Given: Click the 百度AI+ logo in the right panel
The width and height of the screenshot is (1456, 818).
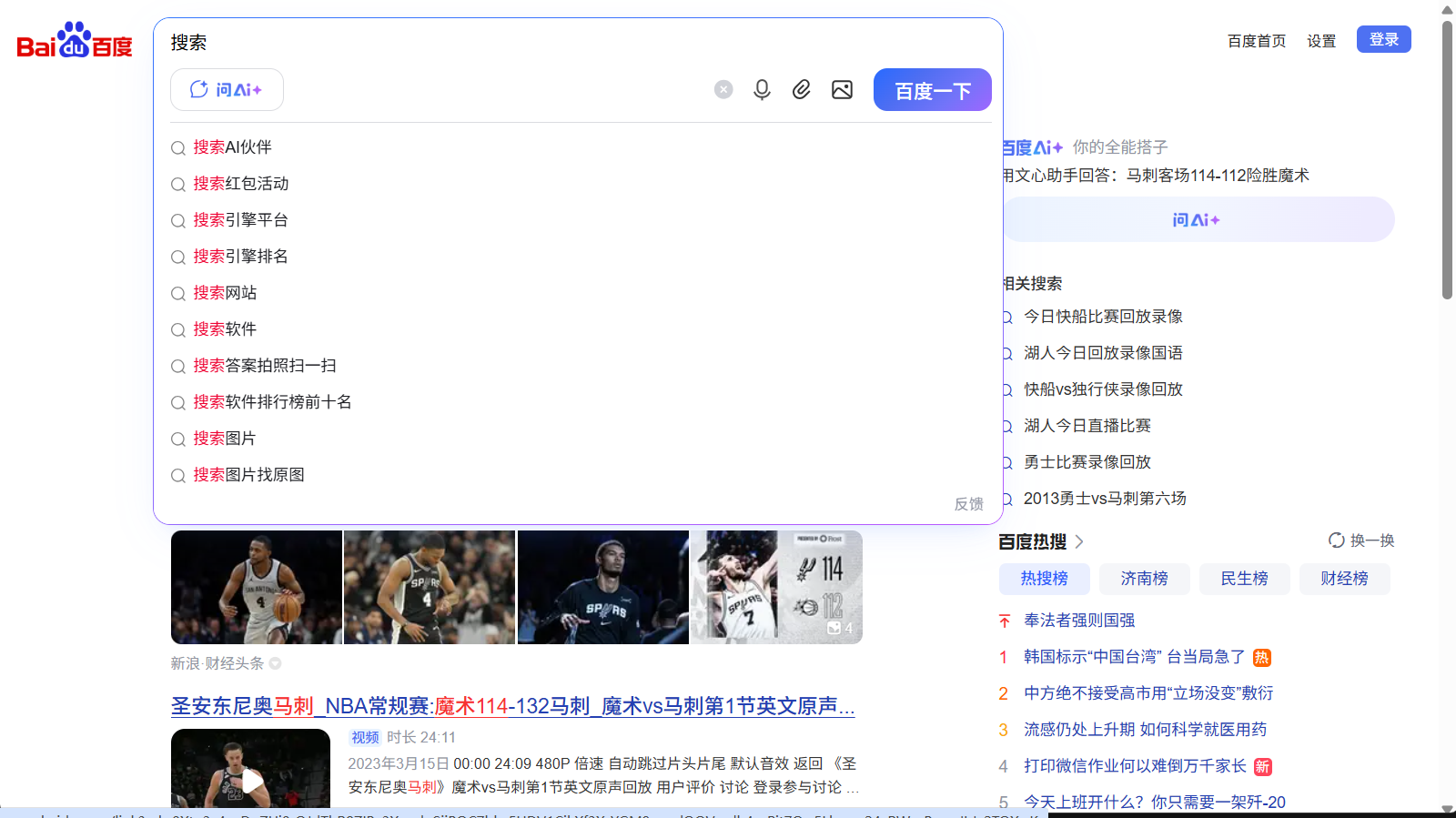Looking at the screenshot, I should tap(1032, 147).
